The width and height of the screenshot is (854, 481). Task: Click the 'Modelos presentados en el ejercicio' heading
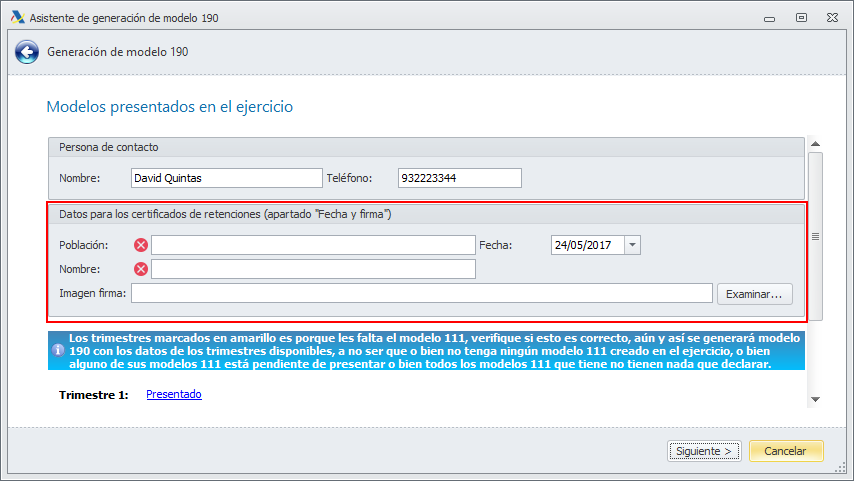(169, 107)
